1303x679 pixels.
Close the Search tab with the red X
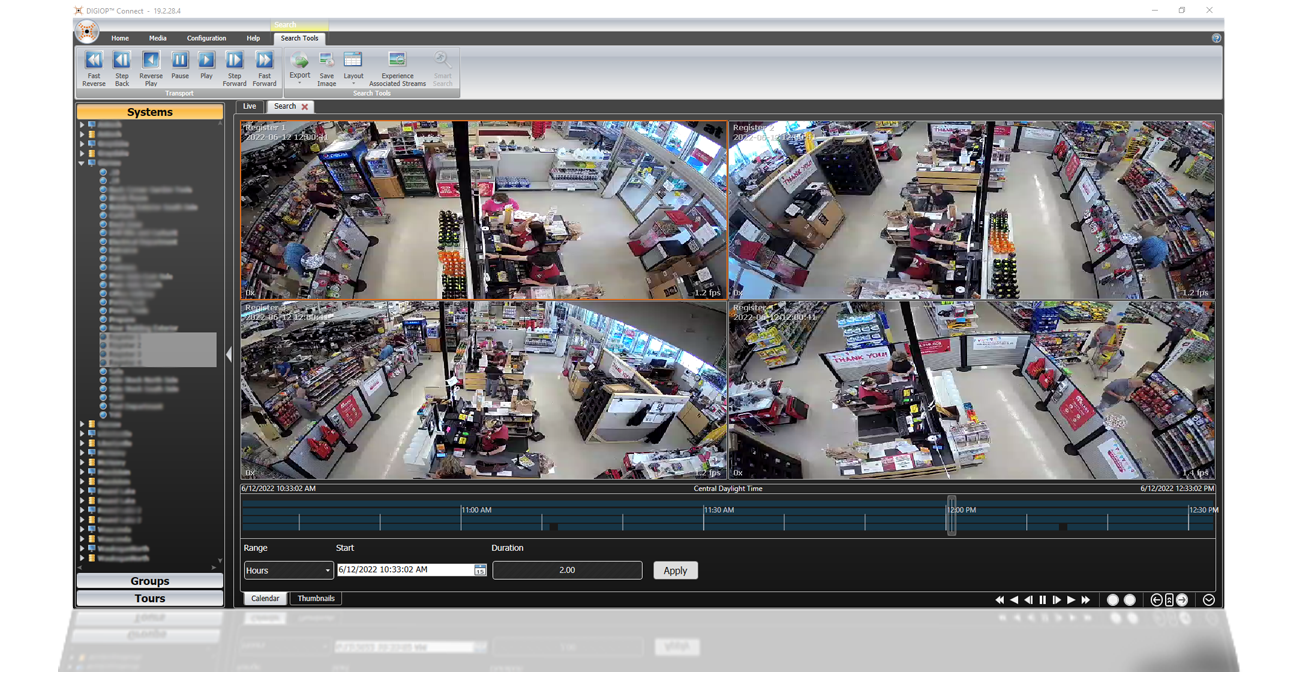pyautogui.click(x=305, y=106)
